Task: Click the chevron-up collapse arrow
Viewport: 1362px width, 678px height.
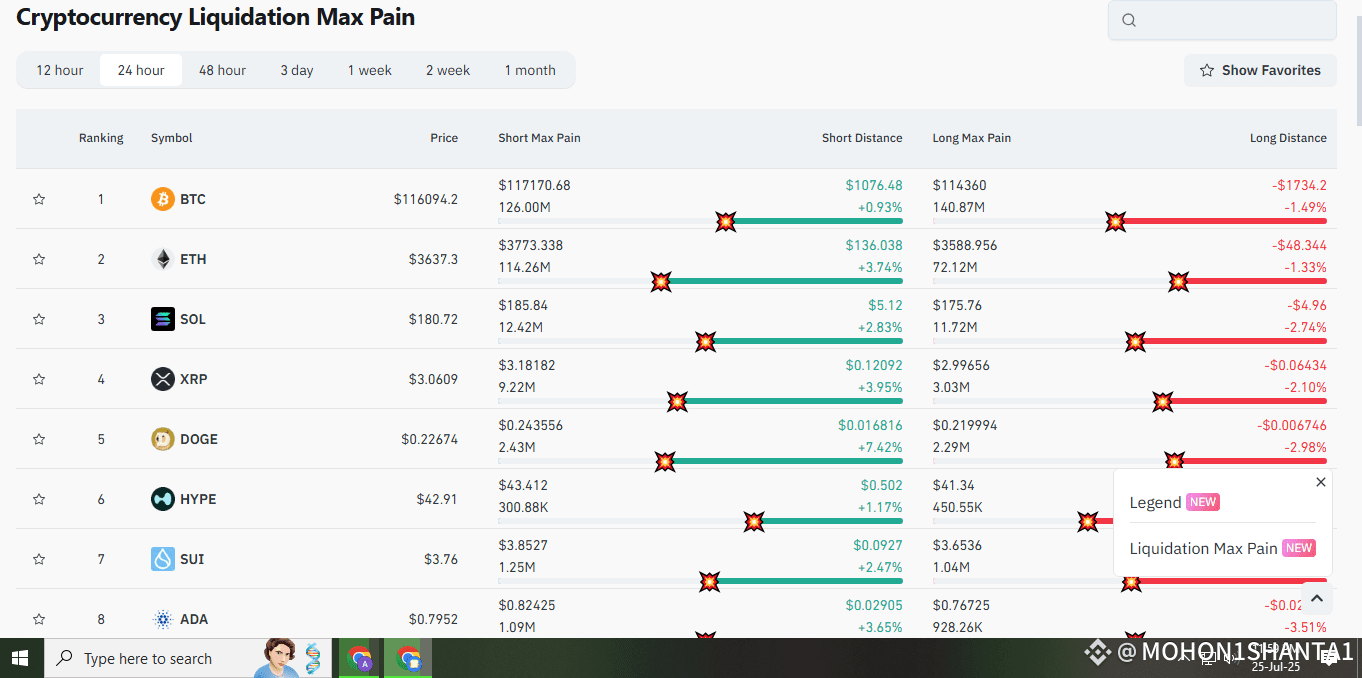Action: [1318, 598]
